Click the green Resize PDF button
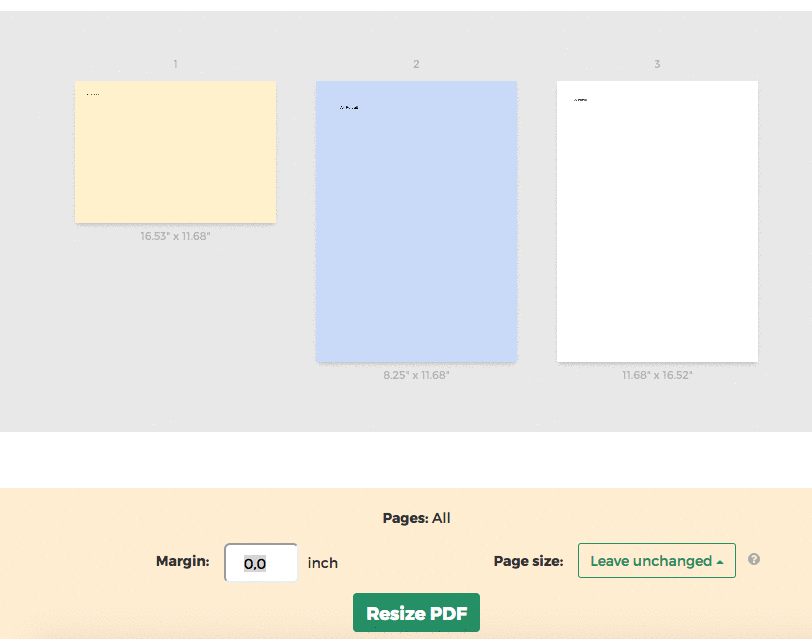This screenshot has width=812, height=639. tap(416, 613)
